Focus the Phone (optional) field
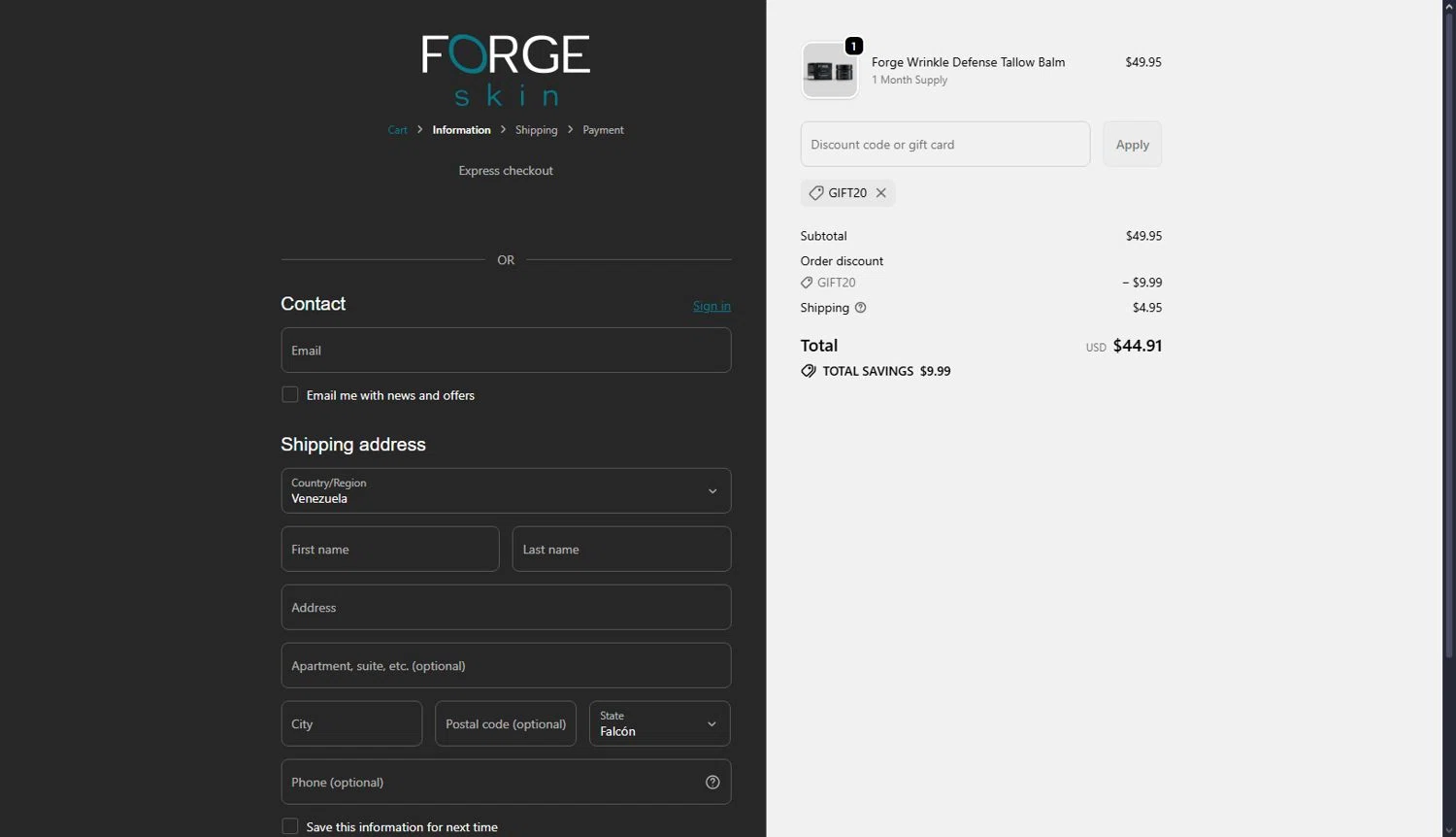The image size is (1456, 837). click(x=506, y=783)
